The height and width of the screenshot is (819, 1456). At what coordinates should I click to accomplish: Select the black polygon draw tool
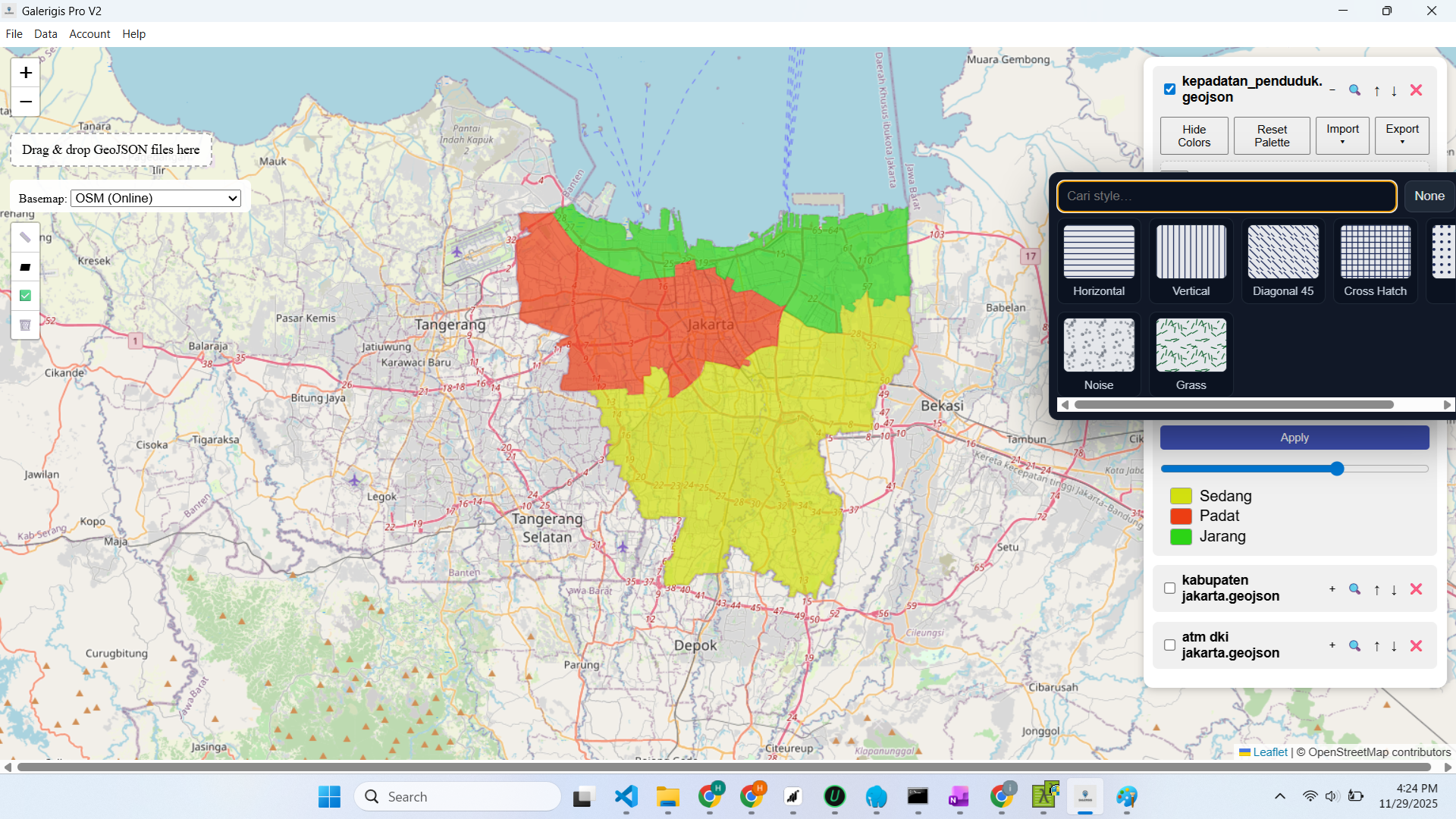pos(25,267)
